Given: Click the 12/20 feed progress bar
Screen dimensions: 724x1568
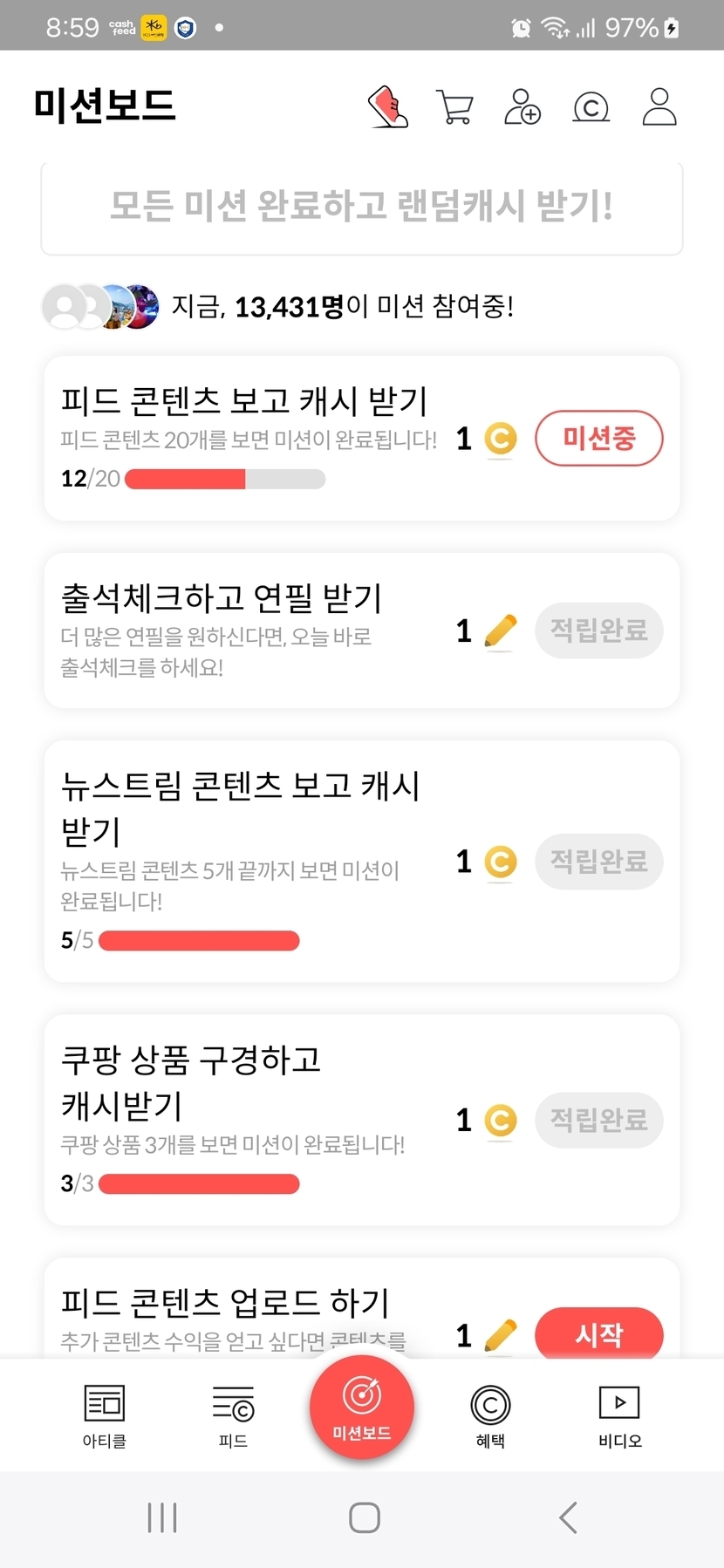Looking at the screenshot, I should click(225, 479).
